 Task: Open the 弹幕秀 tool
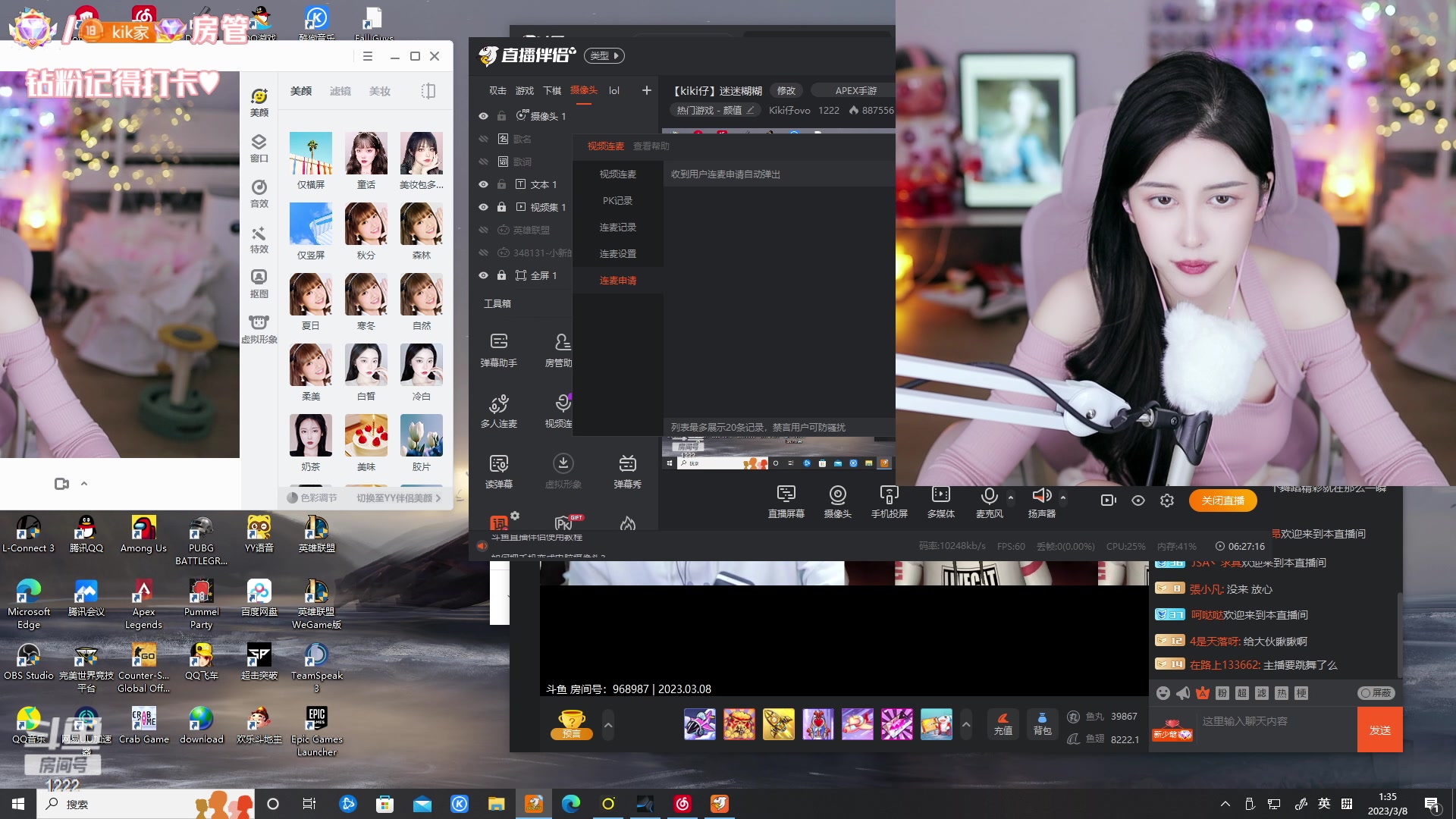(627, 471)
